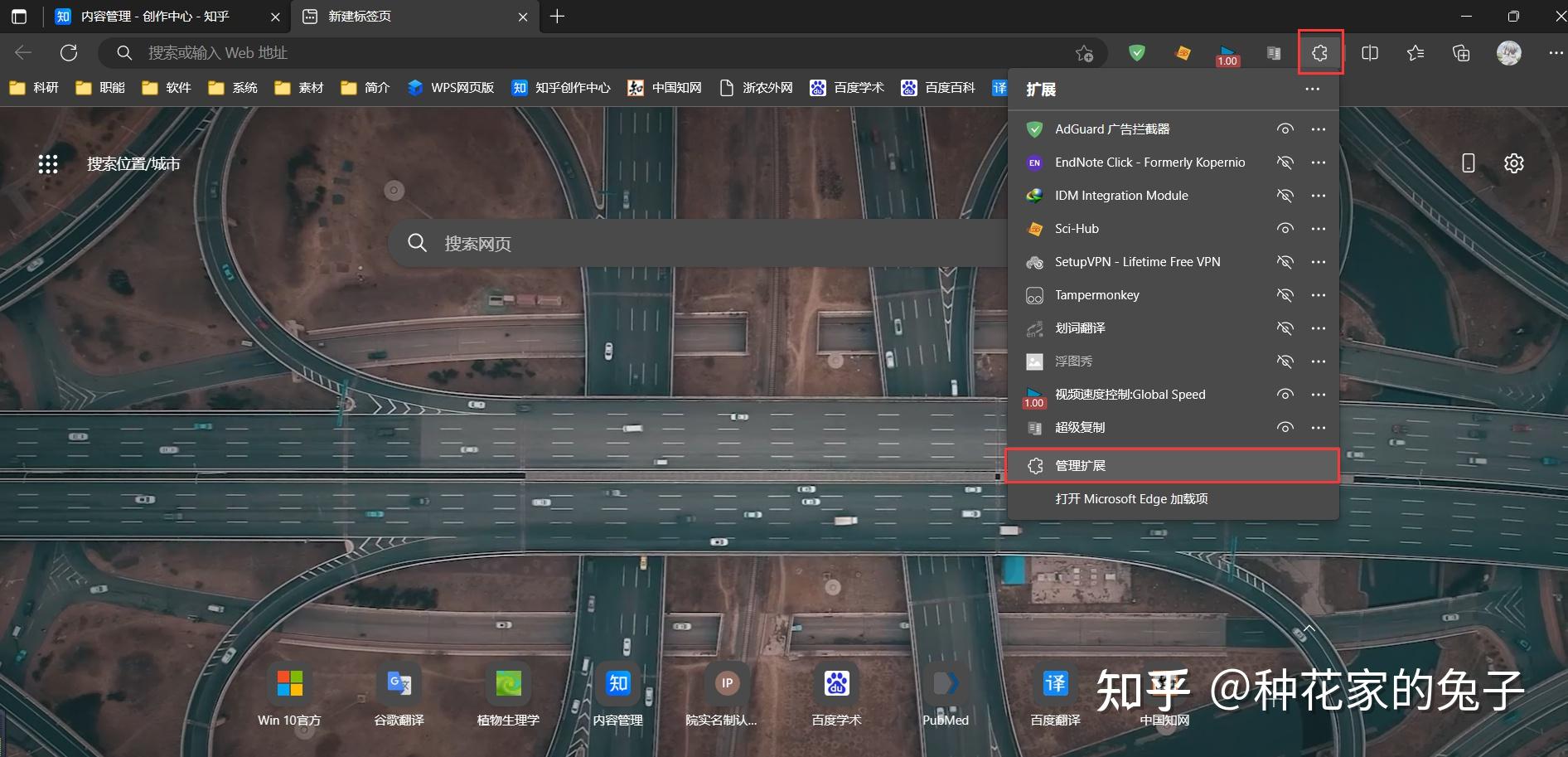
Task: Show EndNote Click in toolbar
Action: pos(1285,163)
